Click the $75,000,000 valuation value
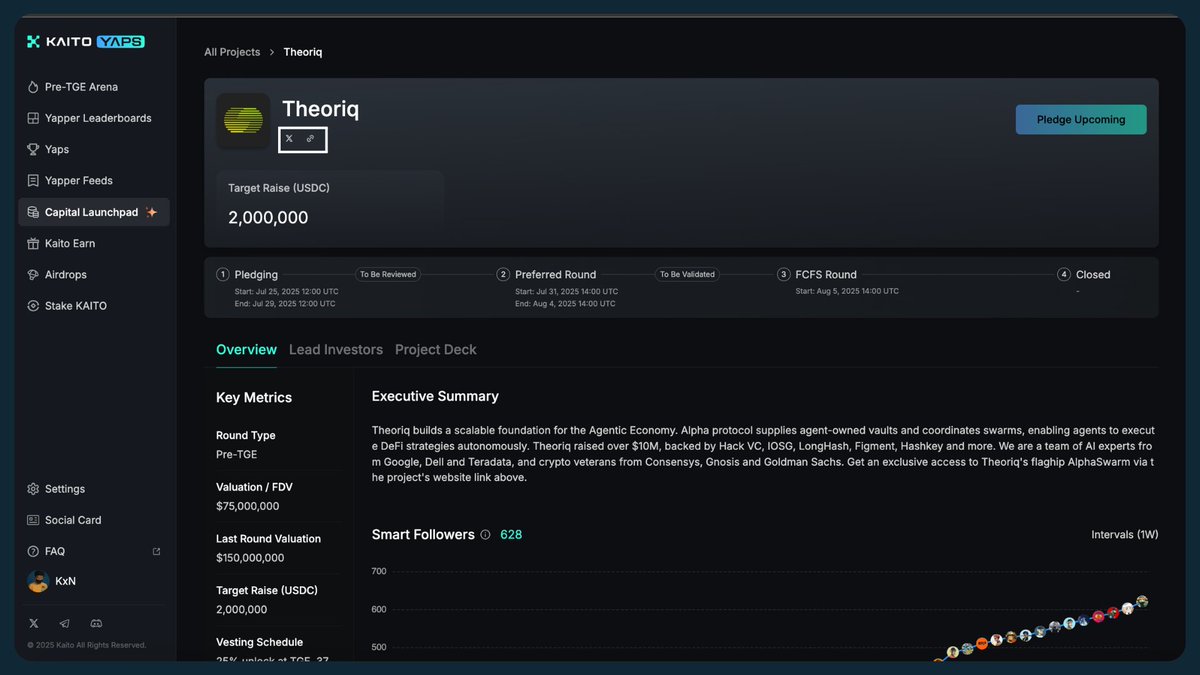 pos(248,506)
